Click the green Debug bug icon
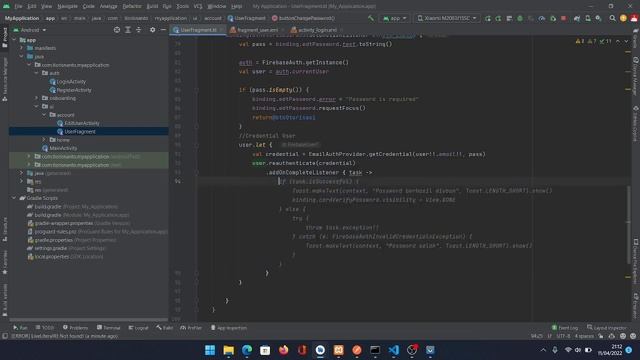This screenshot has width=640, height=360. tap(520, 18)
